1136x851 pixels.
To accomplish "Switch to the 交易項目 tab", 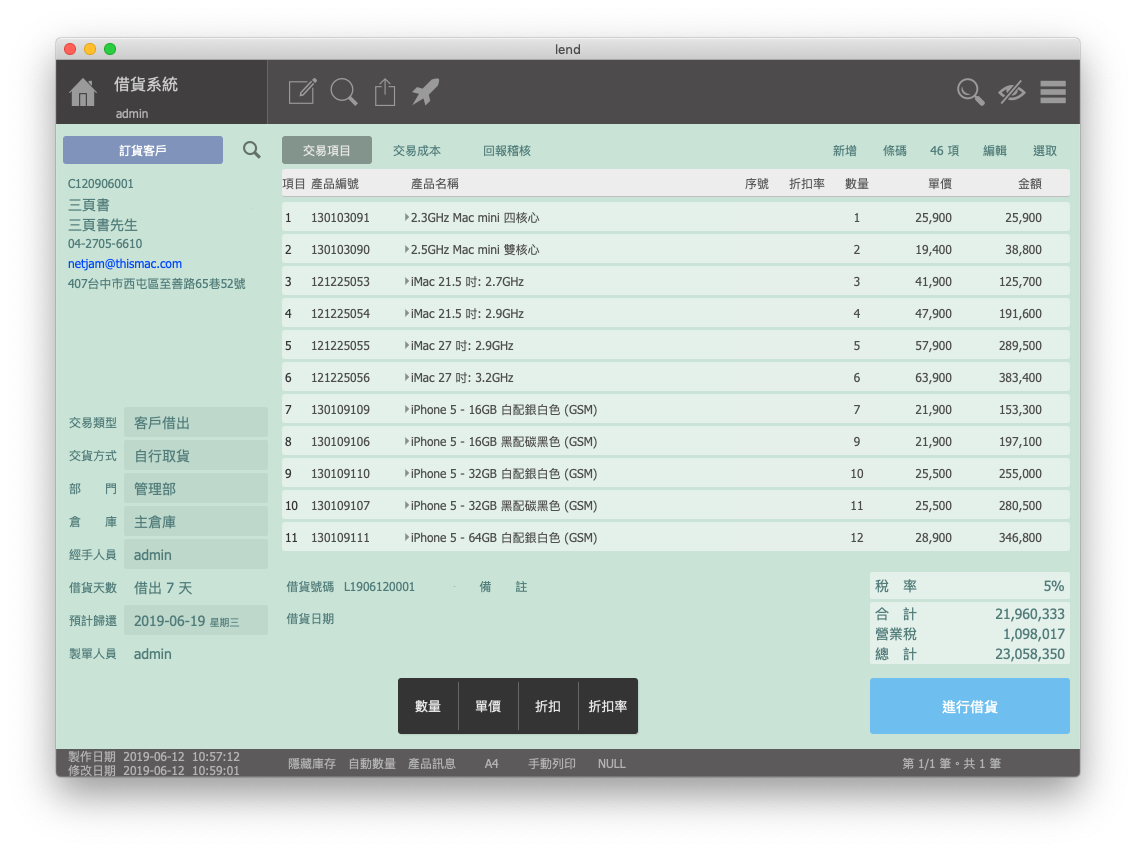I will (x=327, y=151).
